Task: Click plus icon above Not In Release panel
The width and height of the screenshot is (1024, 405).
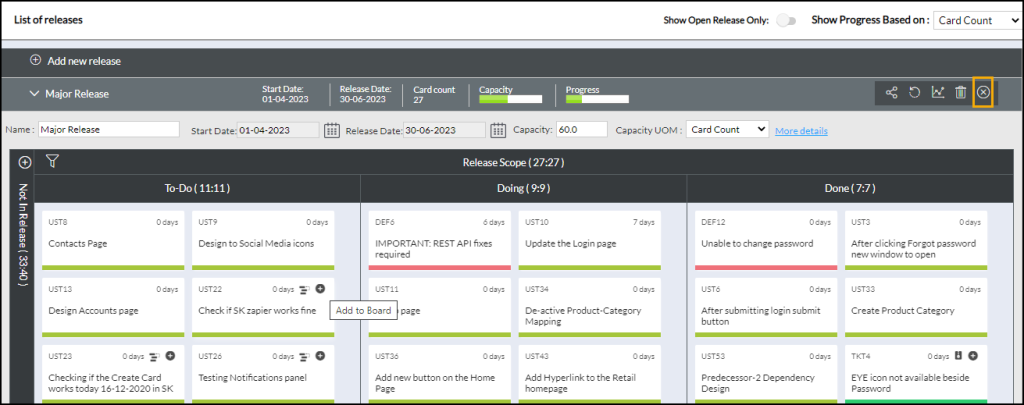Action: coord(25,162)
